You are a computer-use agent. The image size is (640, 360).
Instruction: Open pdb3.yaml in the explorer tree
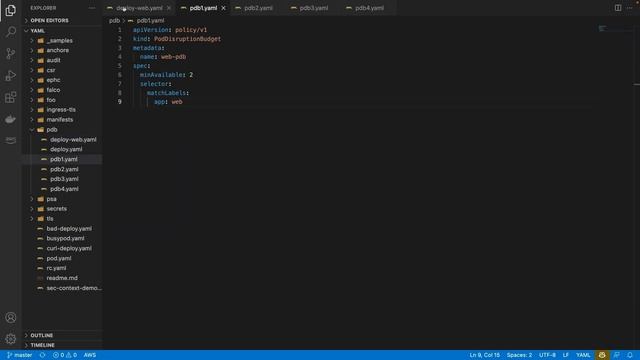[x=64, y=179]
